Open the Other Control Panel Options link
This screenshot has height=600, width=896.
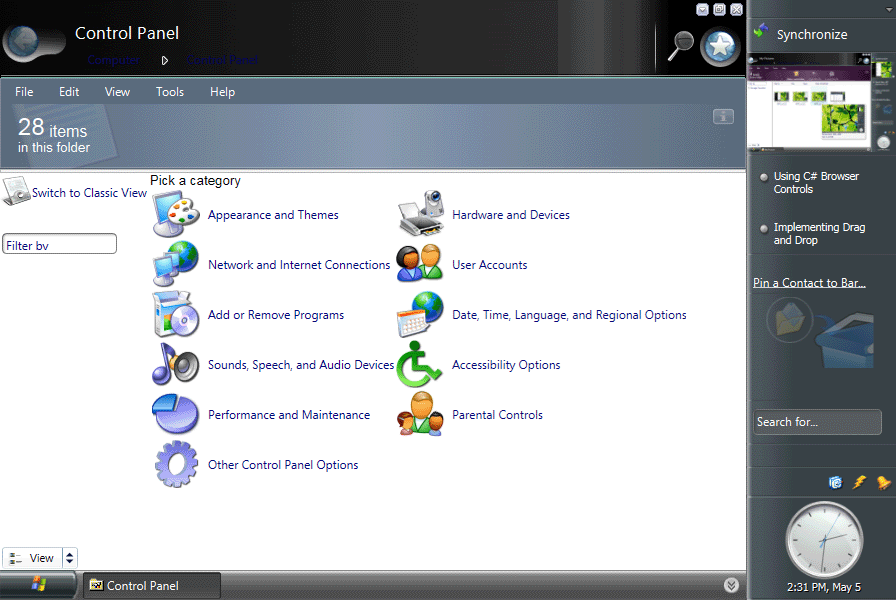pyautogui.click(x=283, y=465)
